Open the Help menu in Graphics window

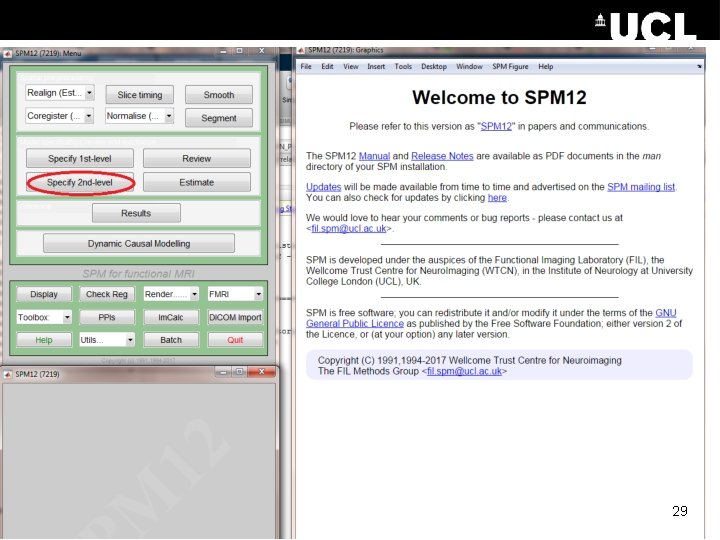546,67
